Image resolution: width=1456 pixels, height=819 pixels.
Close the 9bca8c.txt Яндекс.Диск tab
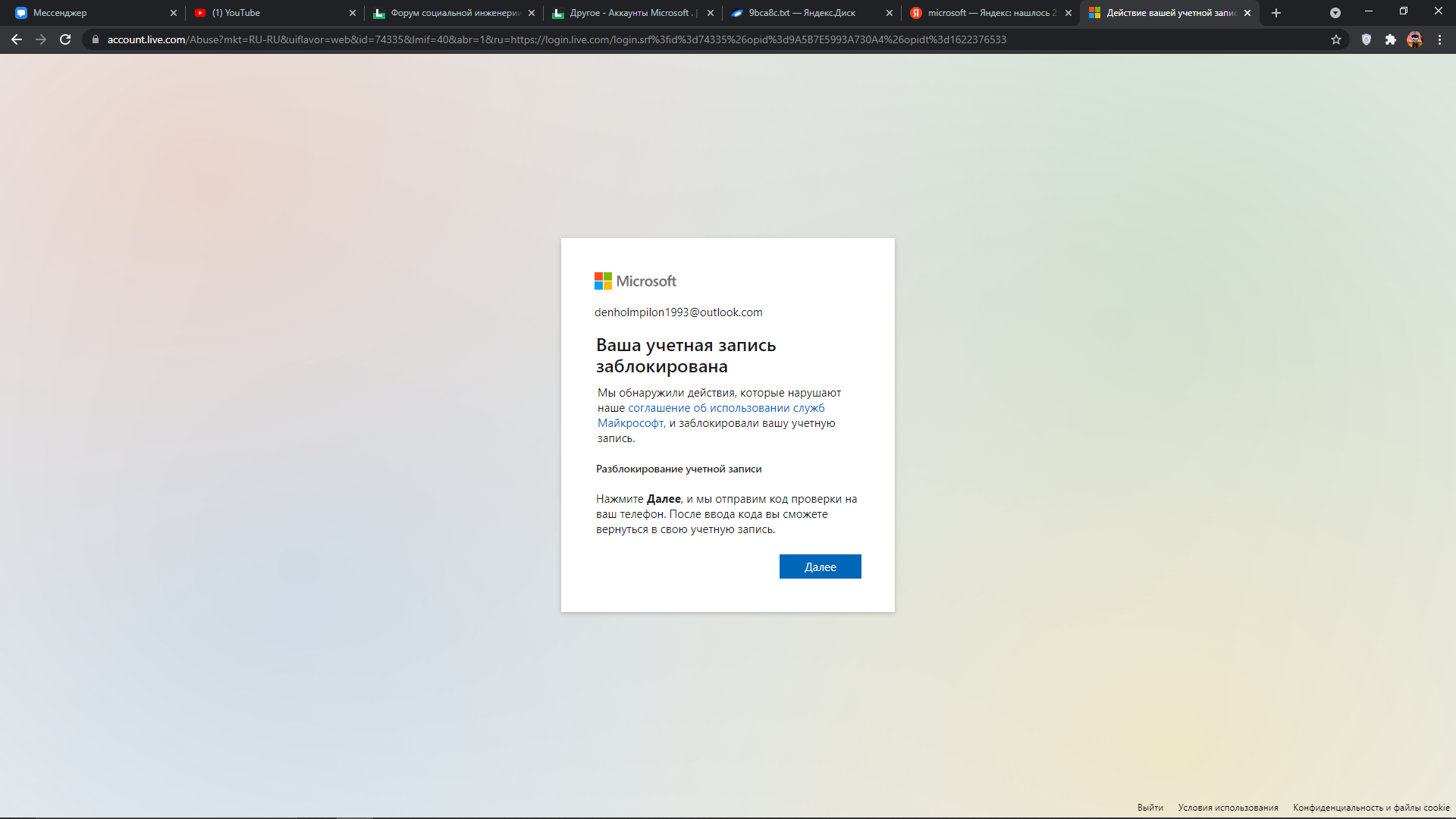890,13
